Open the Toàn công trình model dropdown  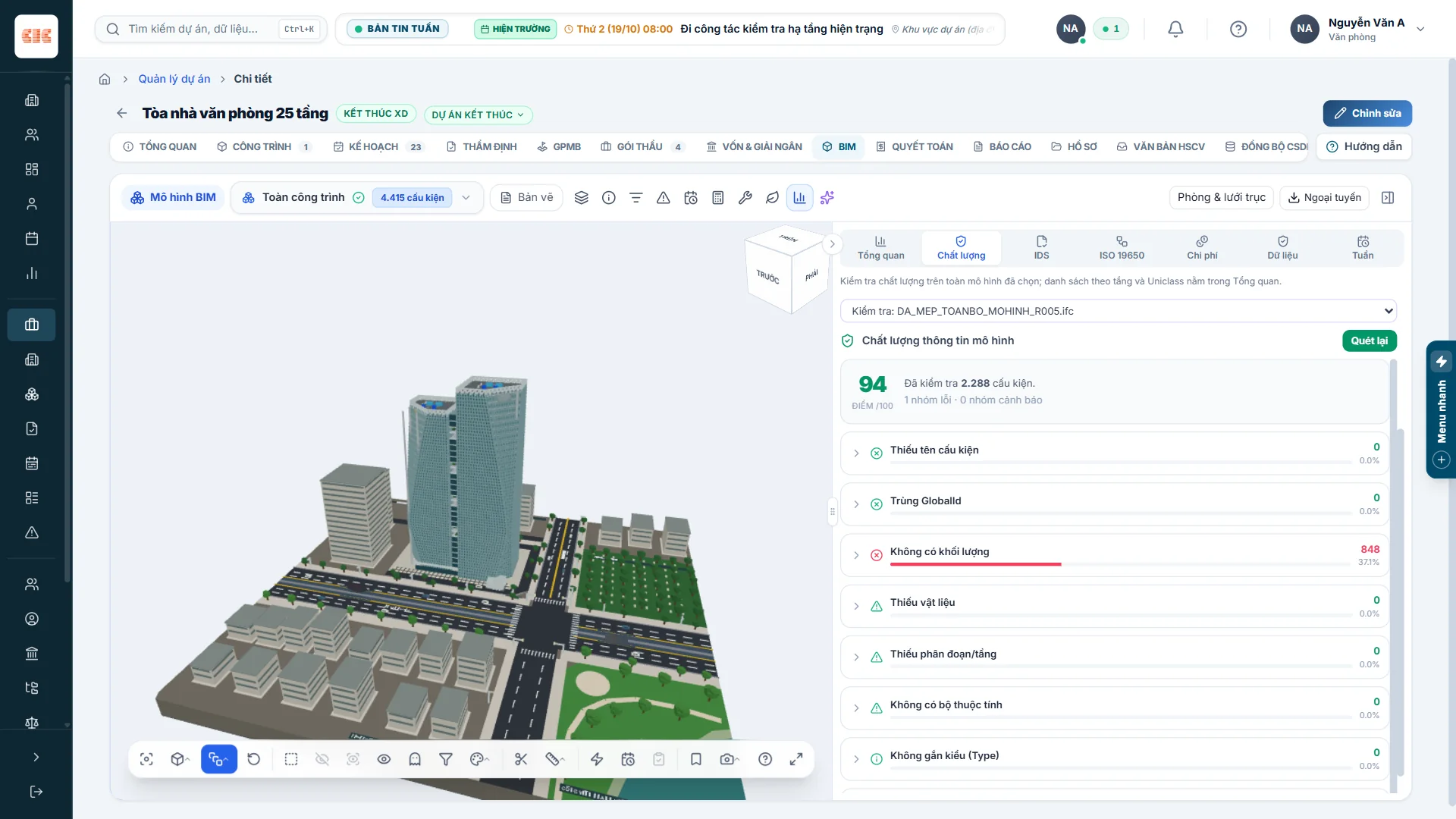[x=357, y=198]
